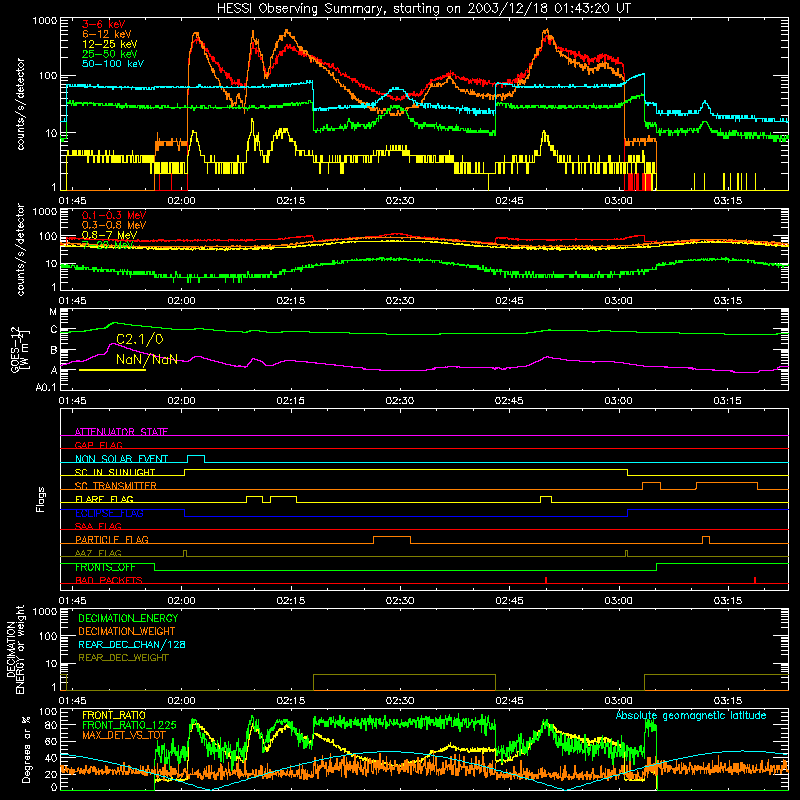The height and width of the screenshot is (800, 800).
Task: Select the BAD_PACKETS flag label
Action: coord(109,580)
